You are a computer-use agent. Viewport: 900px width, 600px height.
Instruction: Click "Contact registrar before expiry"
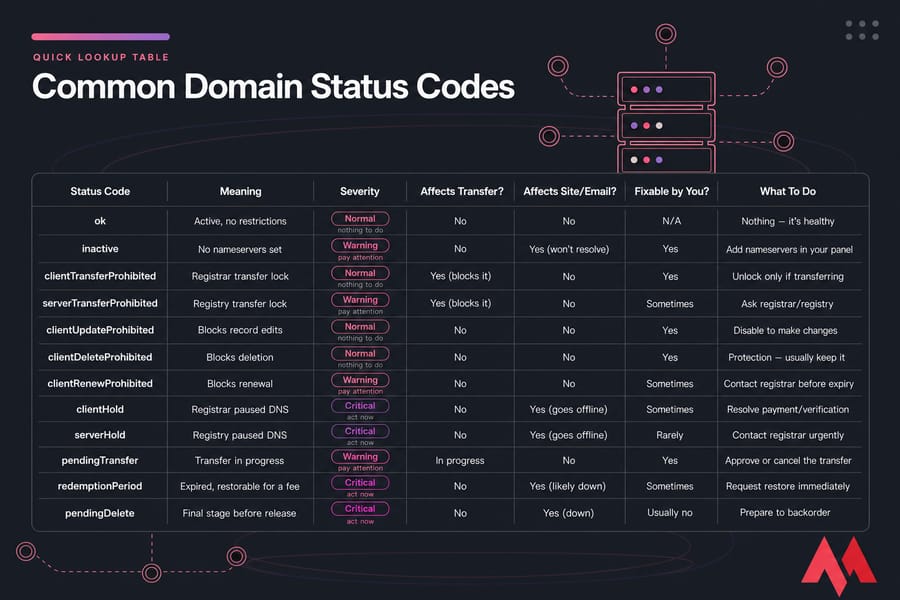(x=789, y=384)
